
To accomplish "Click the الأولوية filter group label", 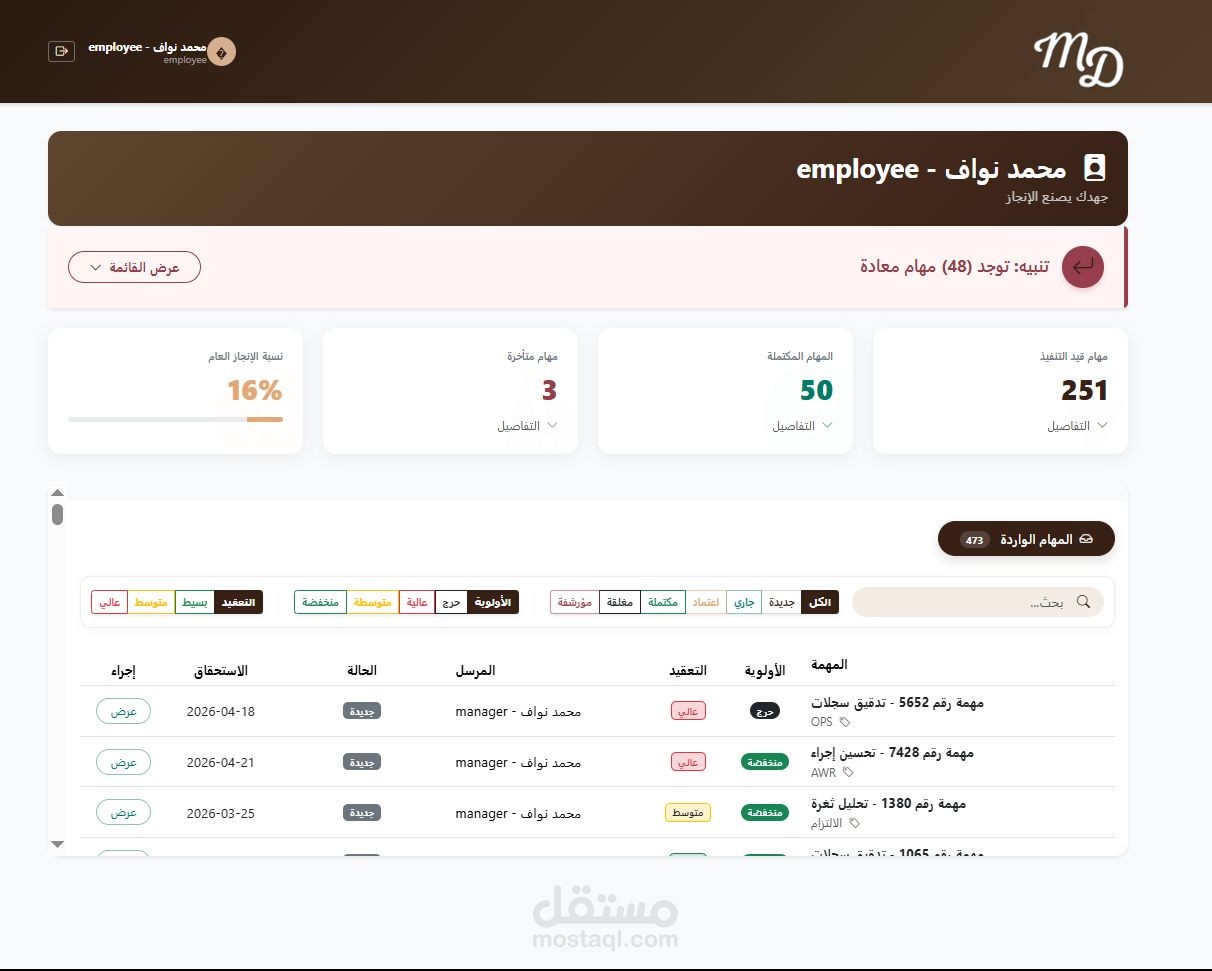I will pos(493,602).
